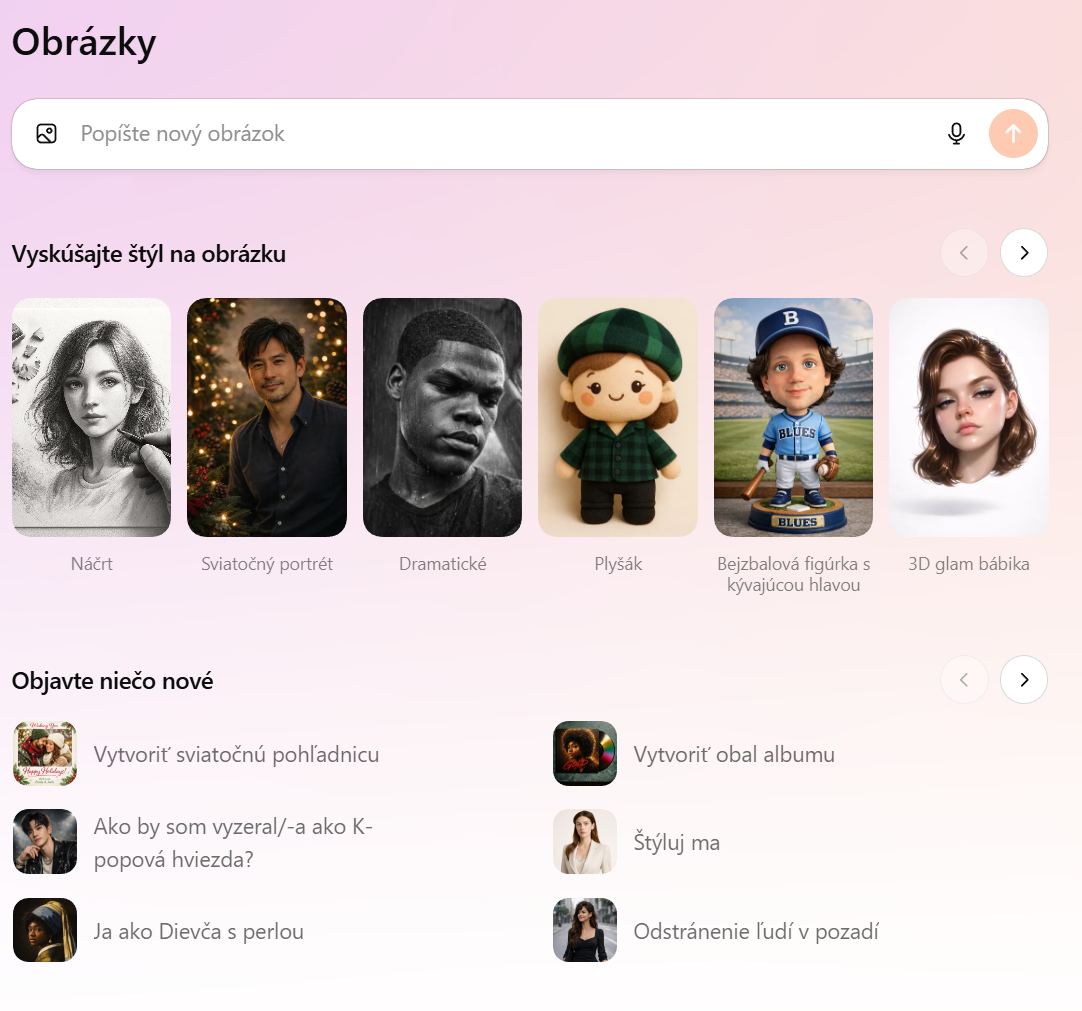
Task: Choose the Sviatočný portrét style image
Action: click(x=267, y=417)
